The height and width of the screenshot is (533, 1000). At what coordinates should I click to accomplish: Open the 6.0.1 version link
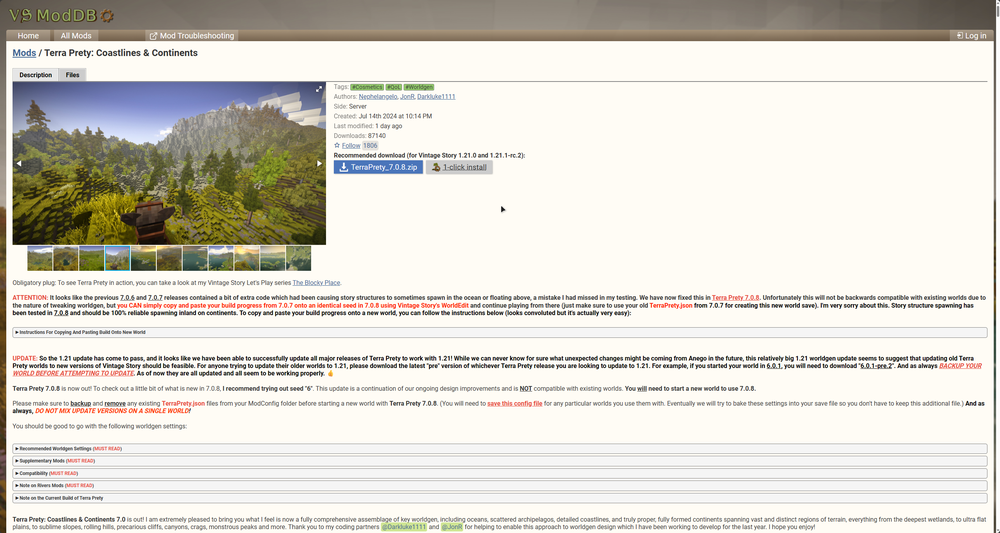click(774, 366)
